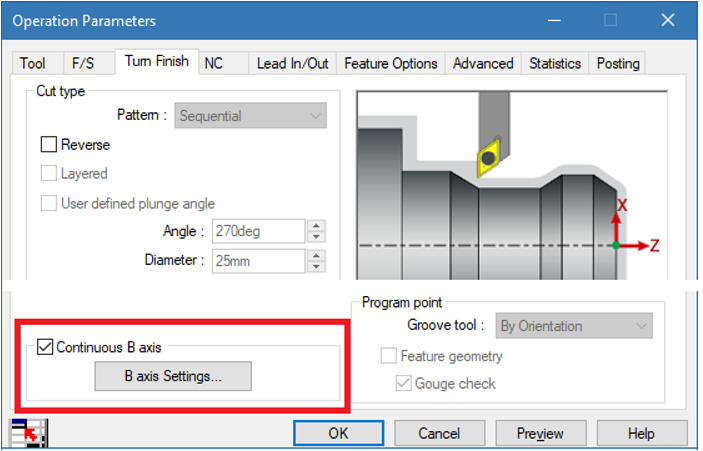Viewport: 703px width, 451px height.
Task: Close the Operation Parameters dialog
Action: [668, 20]
